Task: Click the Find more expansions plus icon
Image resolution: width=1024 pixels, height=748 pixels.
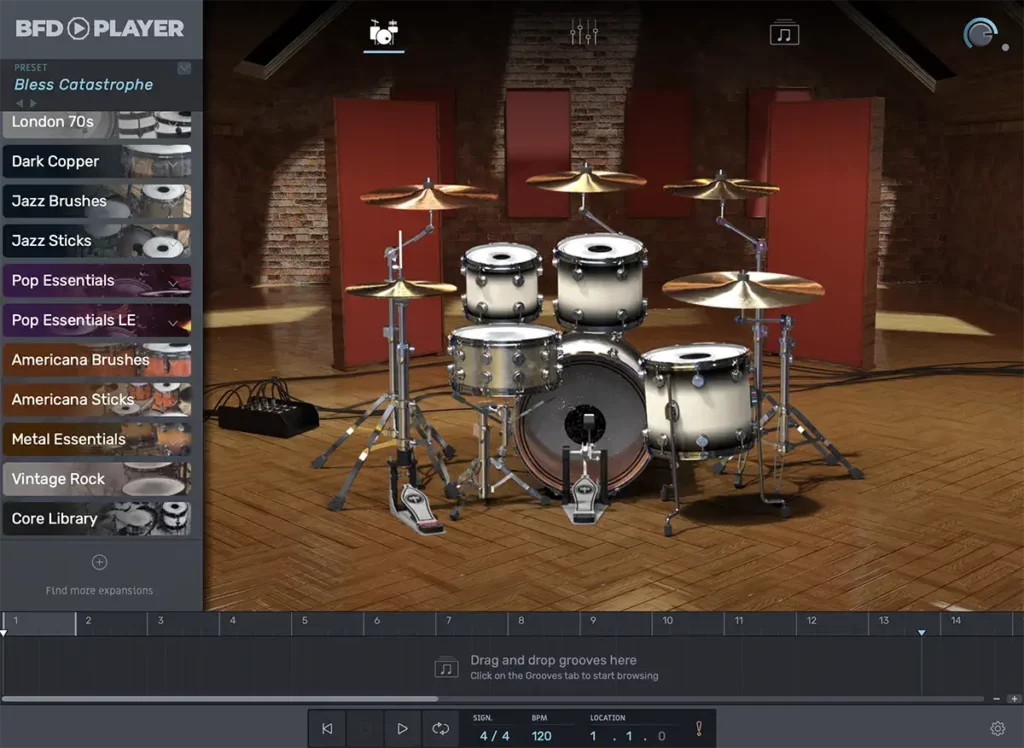Action: [x=99, y=561]
